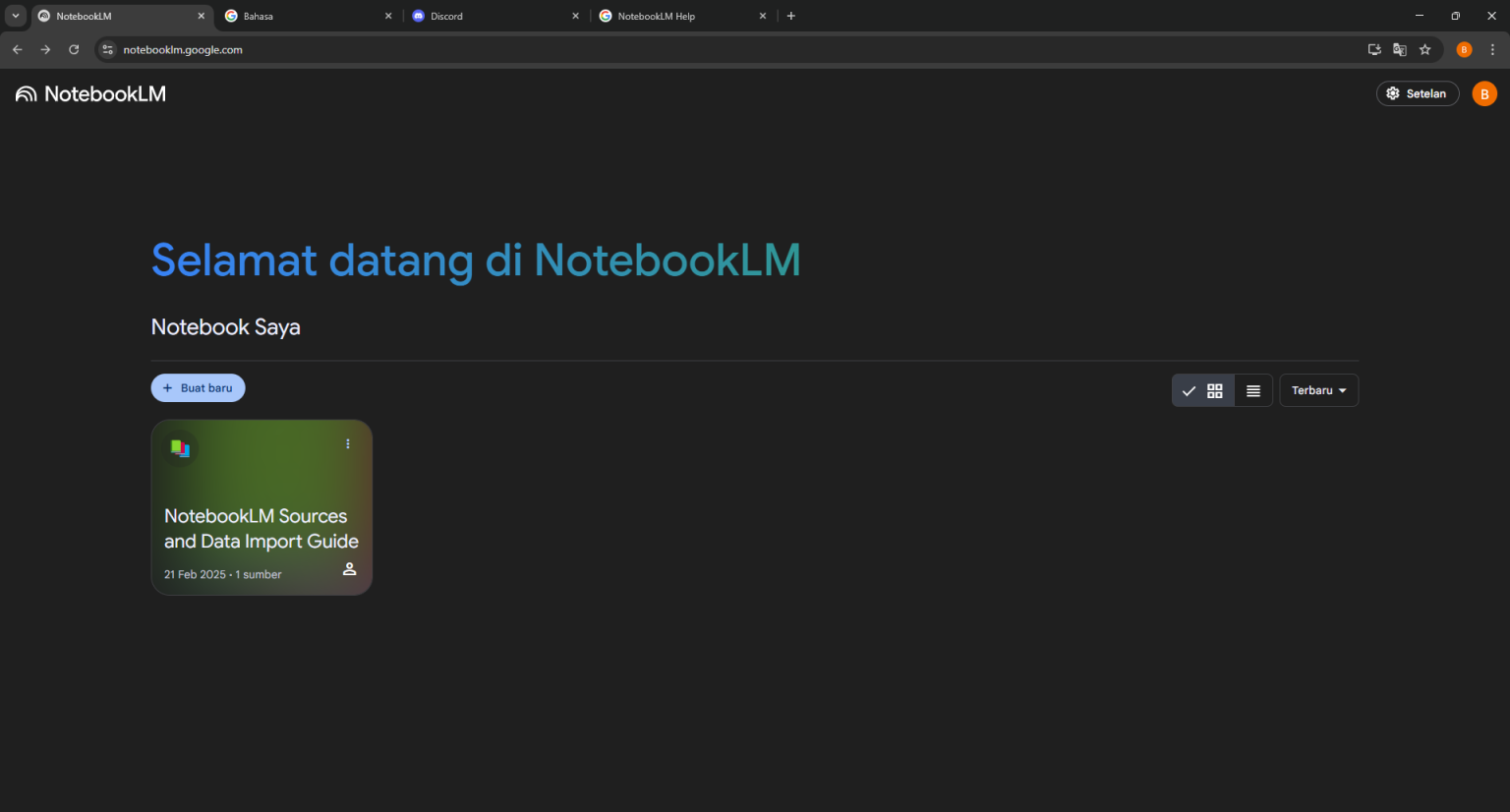Click the NotebookLM logo icon
This screenshot has width=1510, height=812.
[26, 93]
